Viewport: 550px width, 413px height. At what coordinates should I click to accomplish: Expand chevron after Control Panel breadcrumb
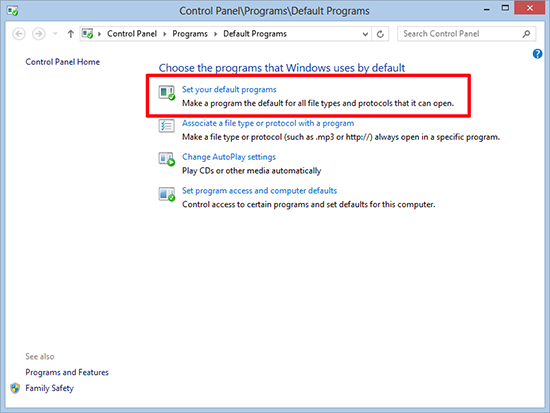click(x=165, y=34)
